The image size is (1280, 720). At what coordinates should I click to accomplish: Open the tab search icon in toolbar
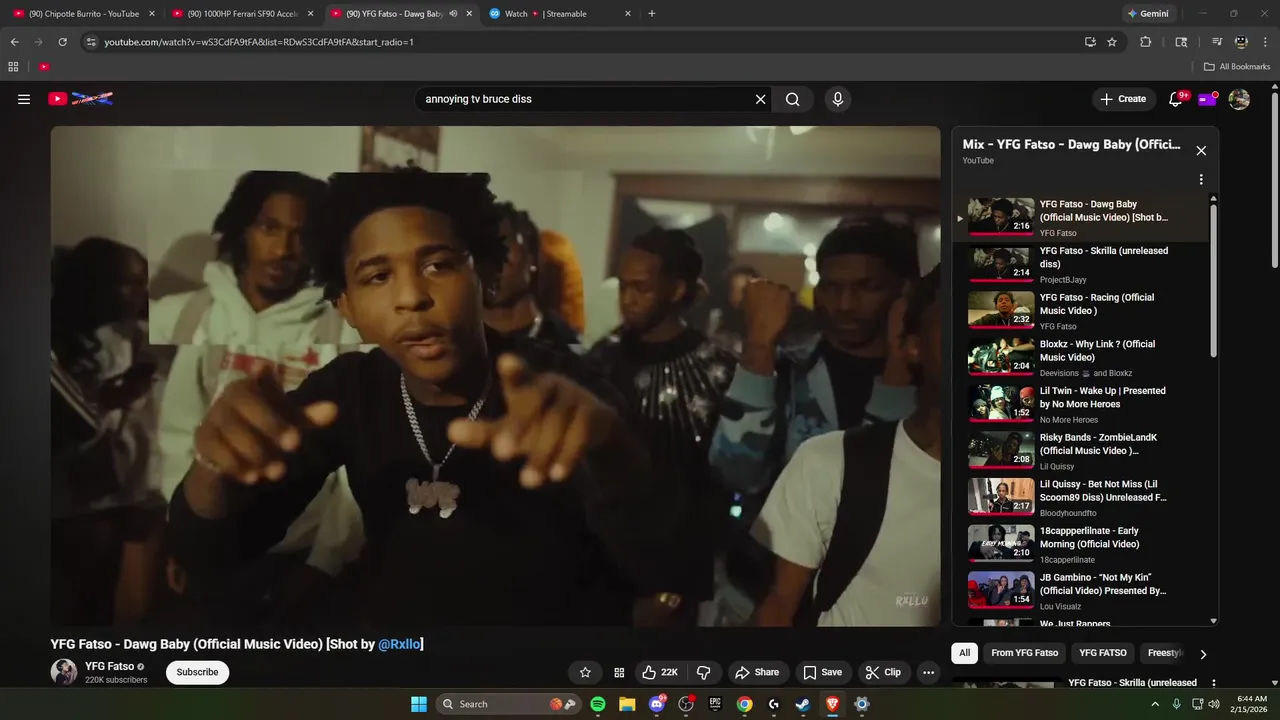coord(1181,42)
